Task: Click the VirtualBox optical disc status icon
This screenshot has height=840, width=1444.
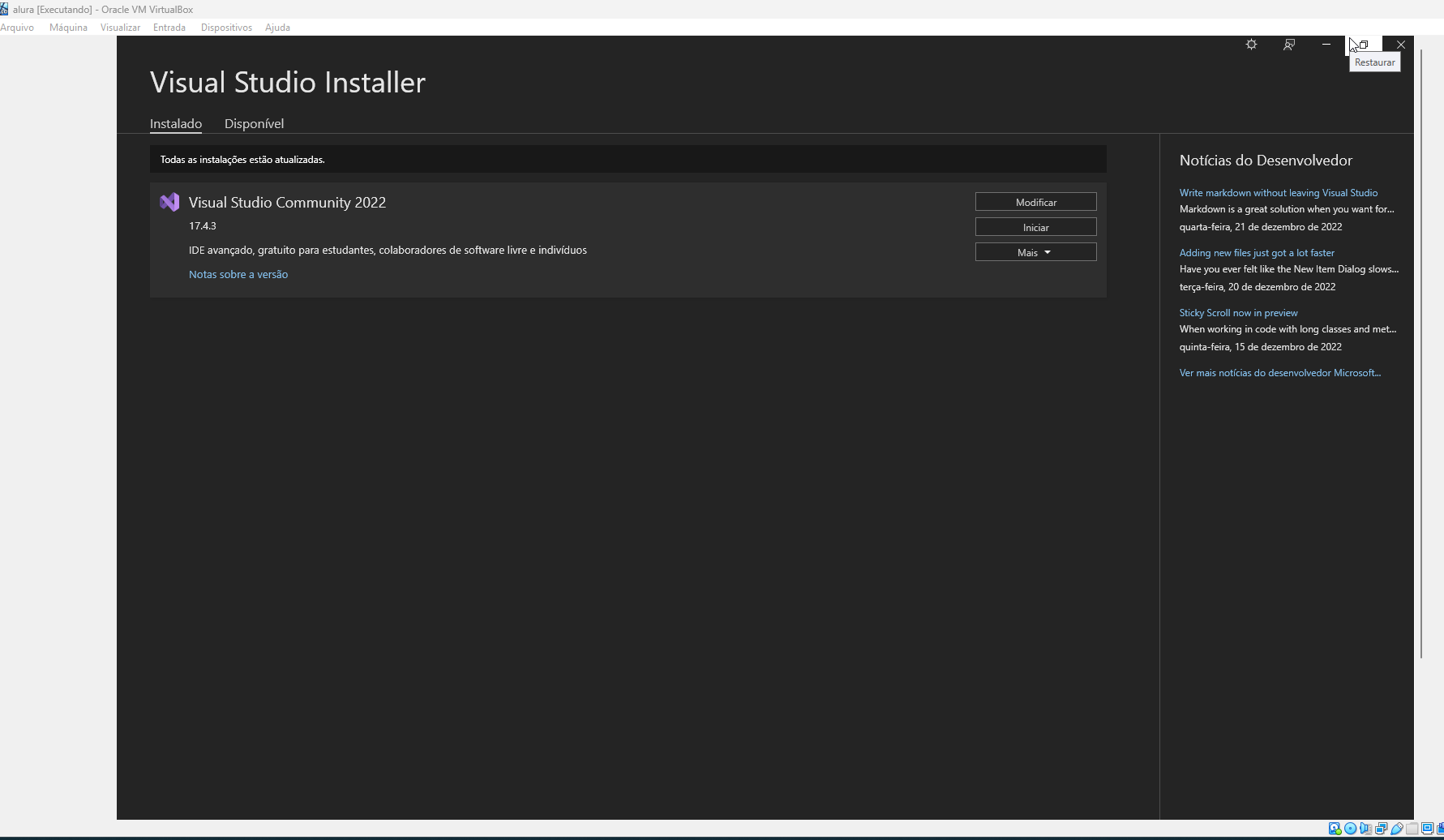Action: click(x=1350, y=828)
